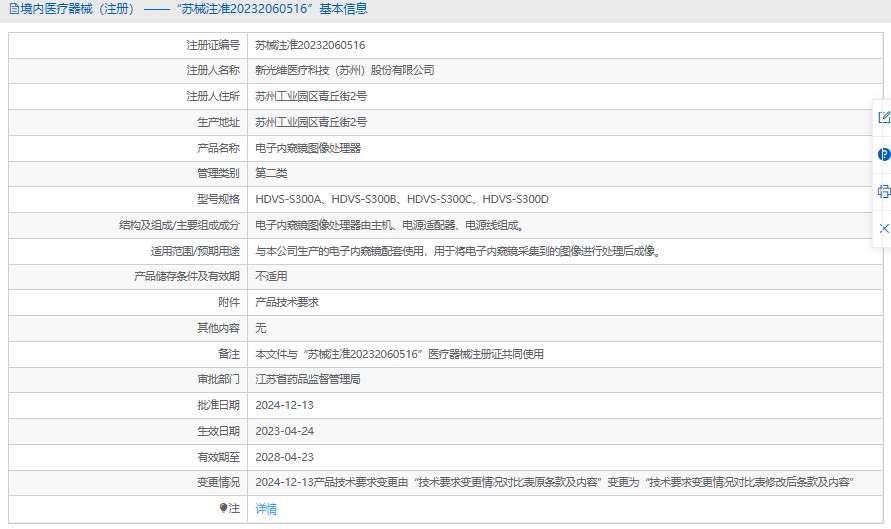Select the model list starting with HDVS-S300A
Screen dimensions: 891x529
click(402, 199)
